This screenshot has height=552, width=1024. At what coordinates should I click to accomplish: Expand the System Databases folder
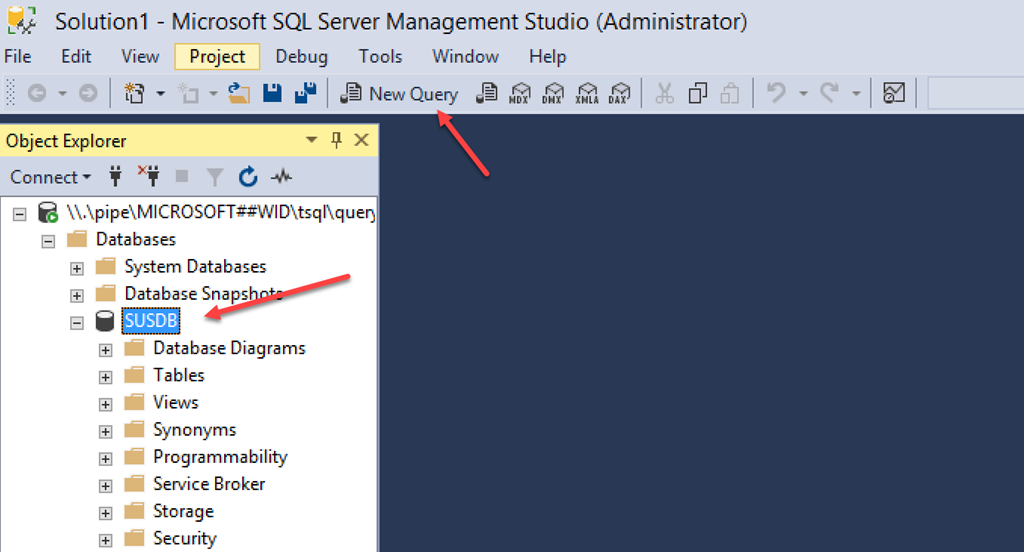pos(77,267)
